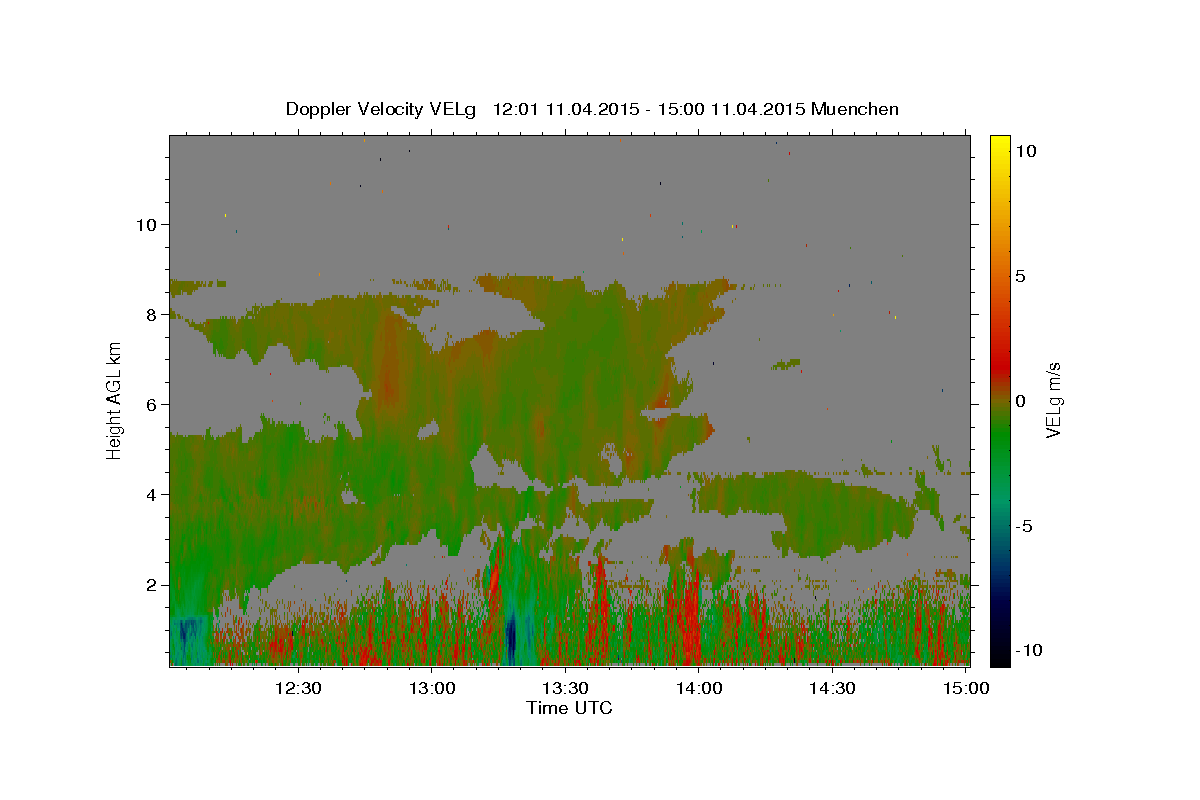Screen dimensions: 1200x800
Task: Click the yellow top of the colorbar
Action: coord(1000,145)
